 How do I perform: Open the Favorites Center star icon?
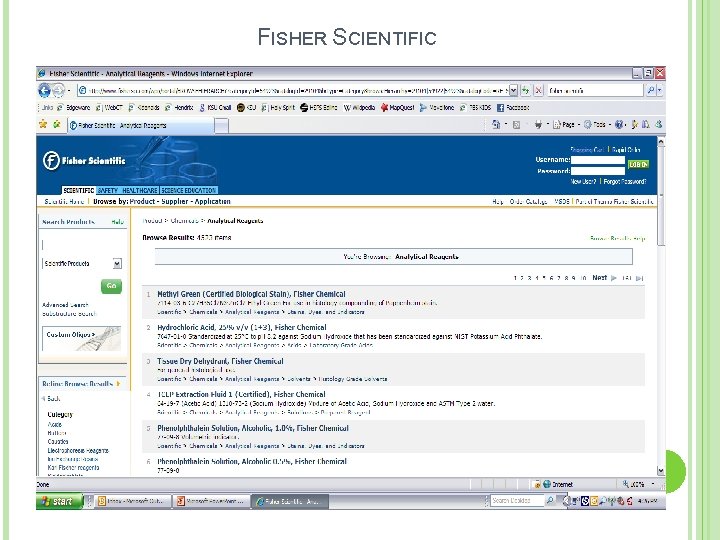pos(43,124)
